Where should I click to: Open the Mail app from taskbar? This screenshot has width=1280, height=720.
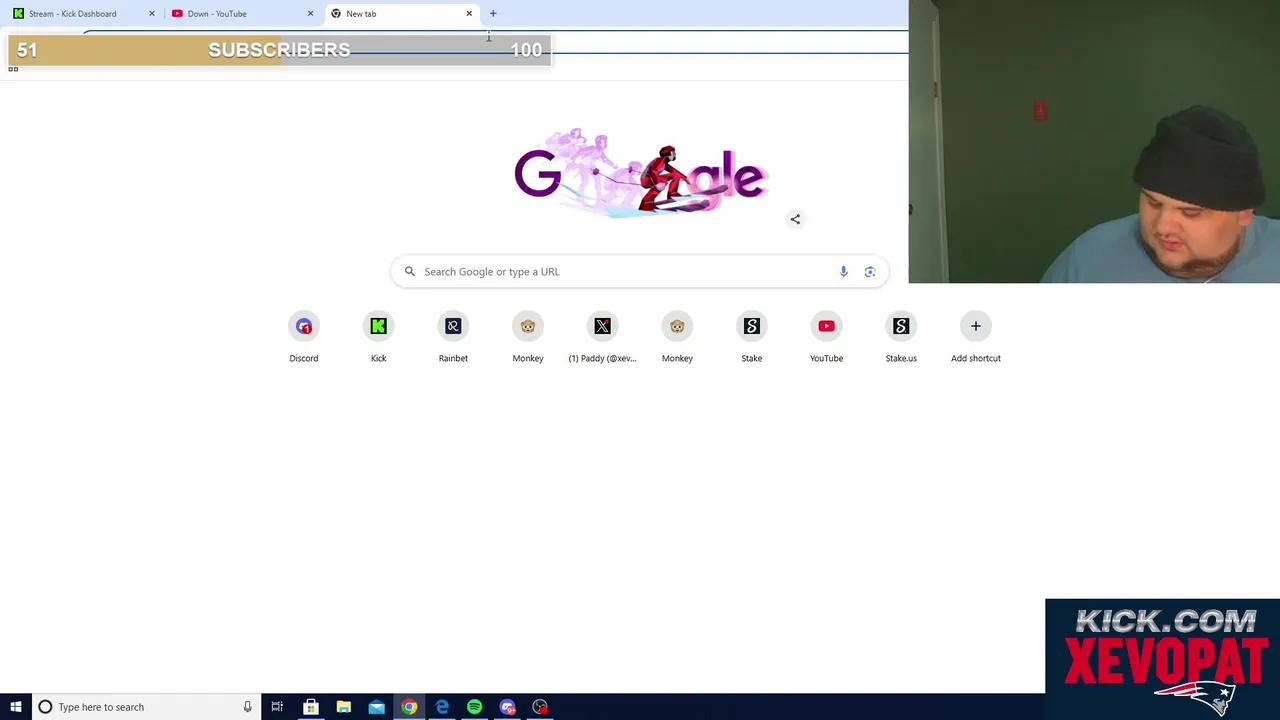[376, 707]
